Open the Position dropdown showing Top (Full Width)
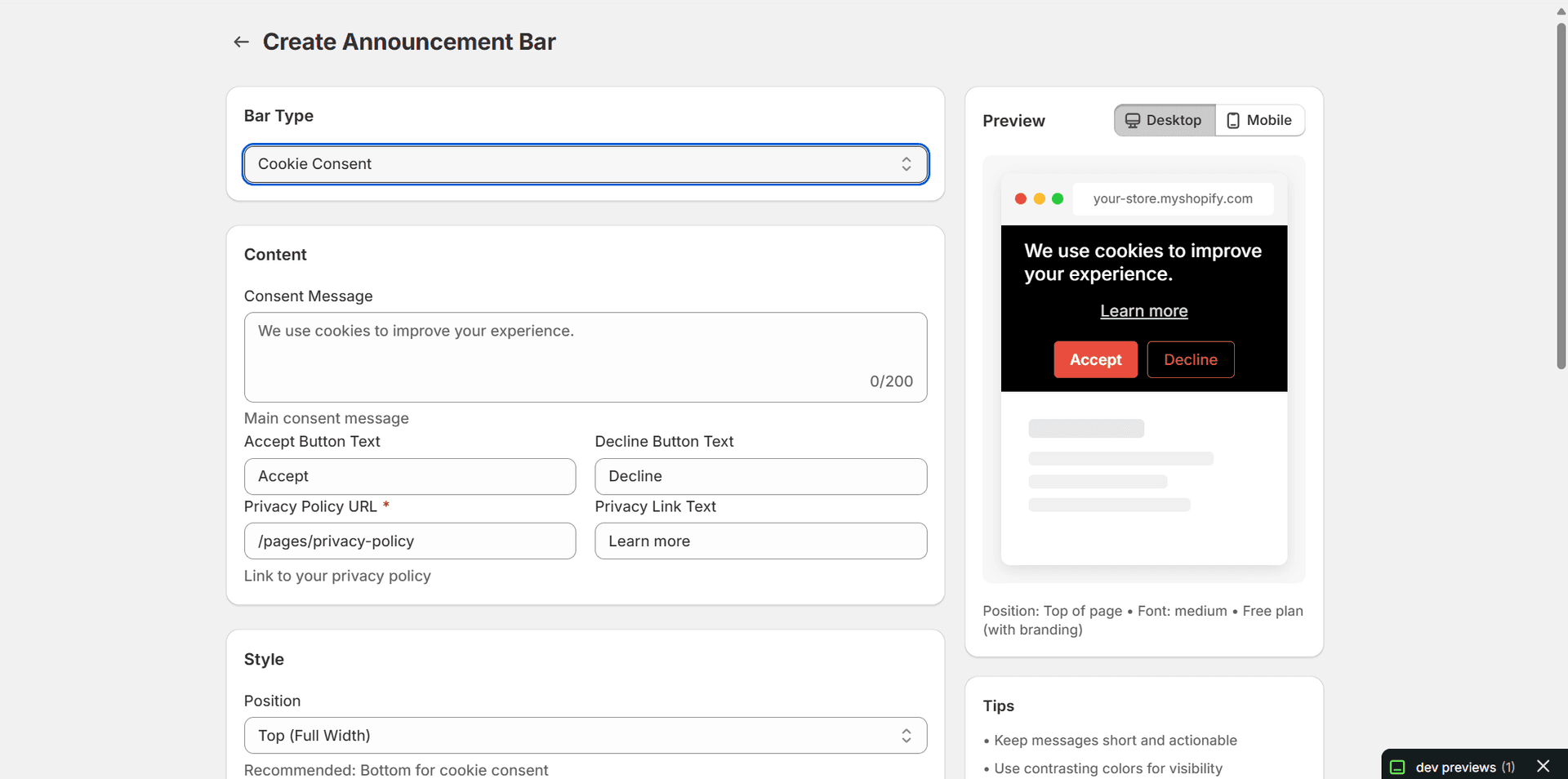This screenshot has height=779, width=1568. click(585, 735)
